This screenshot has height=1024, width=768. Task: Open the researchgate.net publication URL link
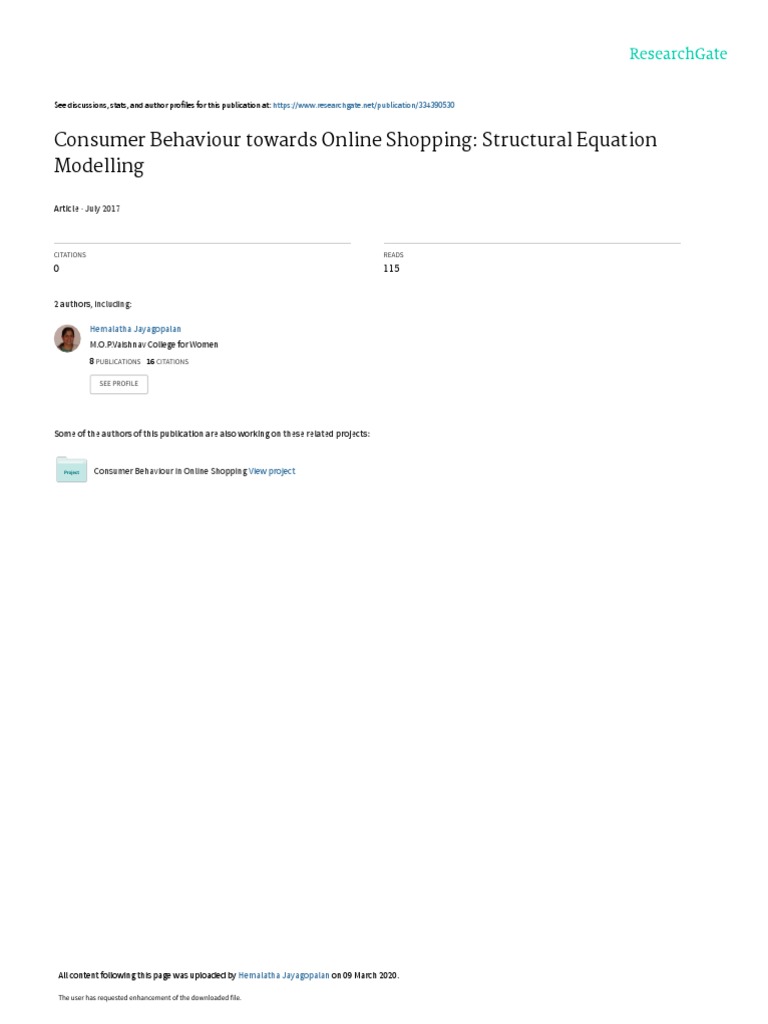363,105
